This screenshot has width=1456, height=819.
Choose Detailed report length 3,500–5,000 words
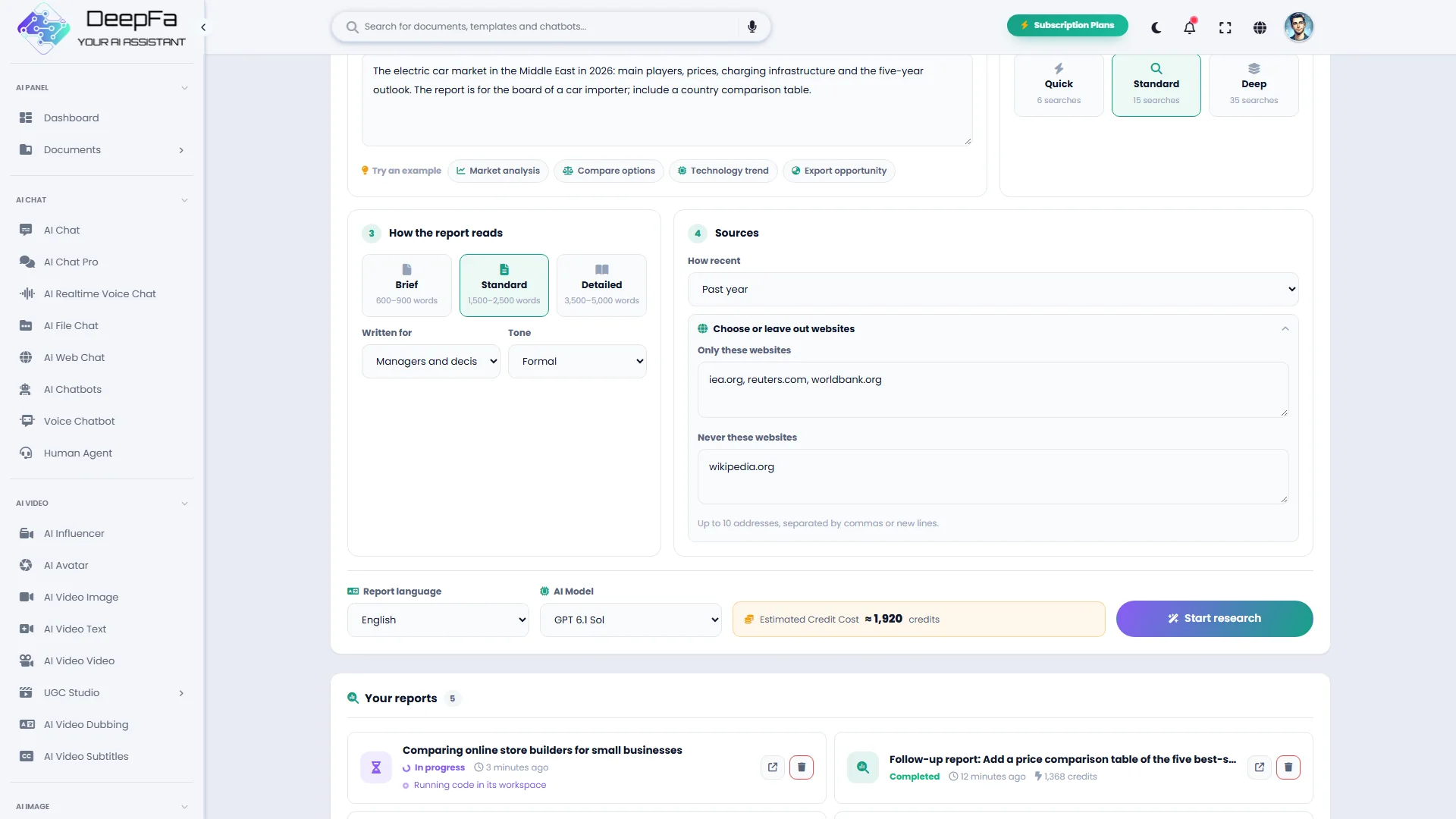tap(601, 285)
